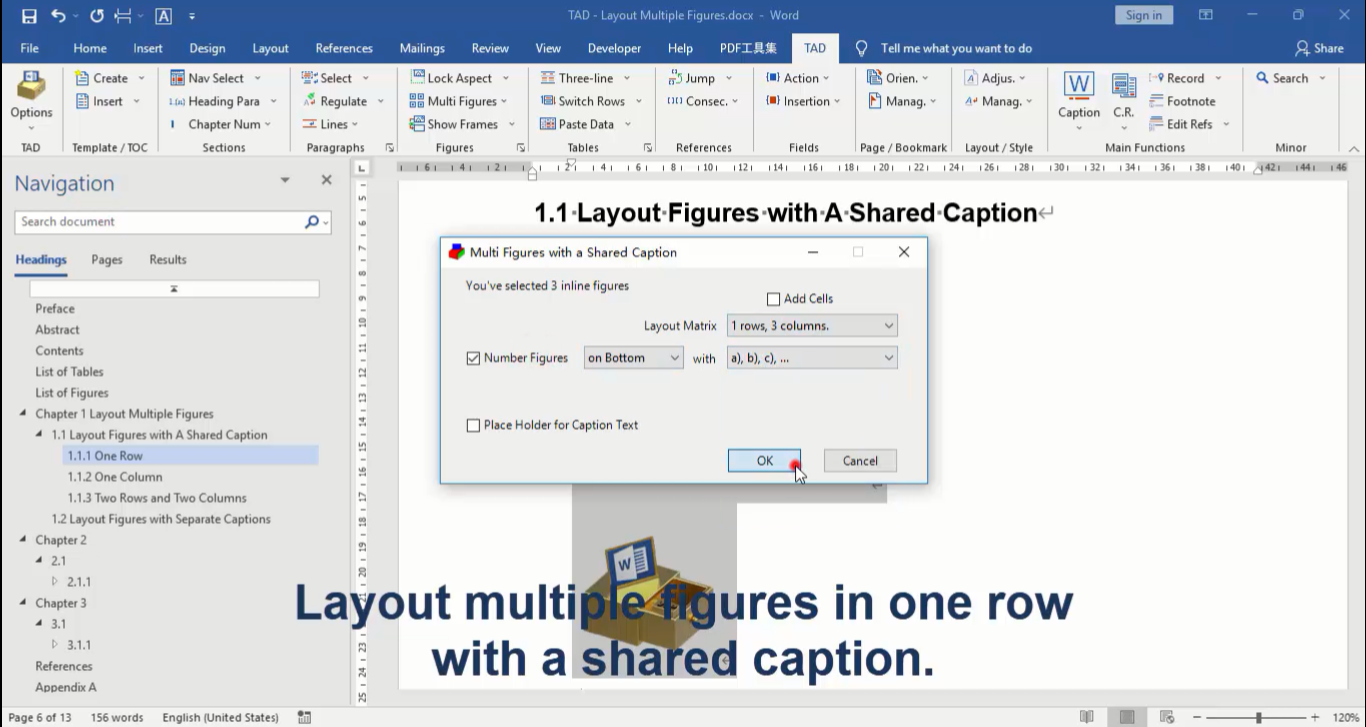
Task: Click Heading Para tool
Action: click(221, 101)
